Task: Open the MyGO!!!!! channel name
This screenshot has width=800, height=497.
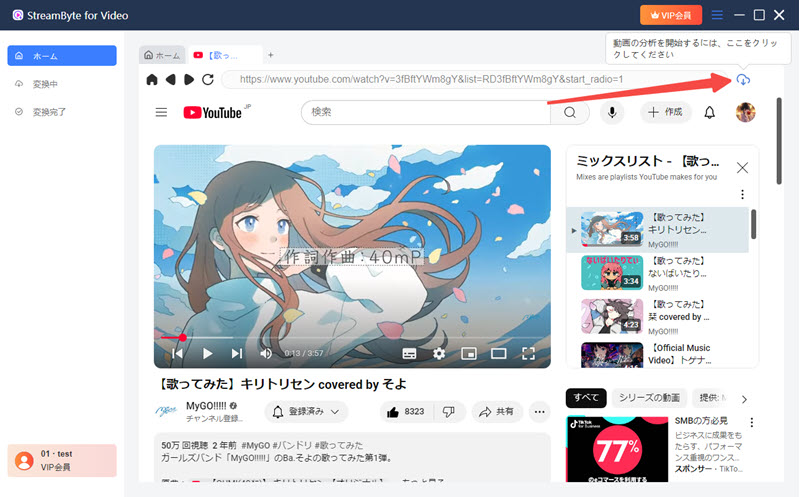Action: [206, 406]
